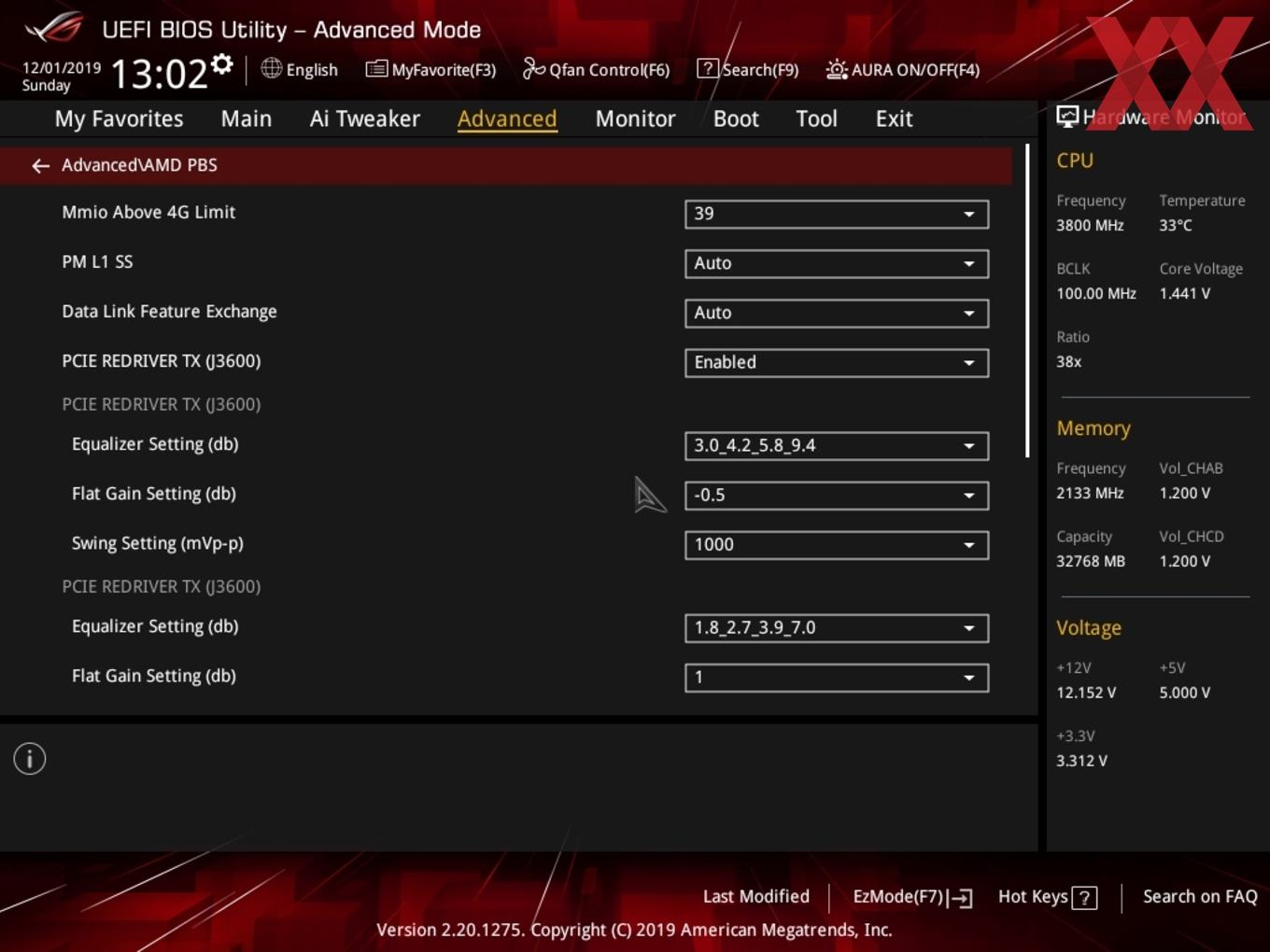The width and height of the screenshot is (1270, 952).
Task: Click the CPU frequency 3800 MHz value
Action: pyautogui.click(x=1090, y=225)
